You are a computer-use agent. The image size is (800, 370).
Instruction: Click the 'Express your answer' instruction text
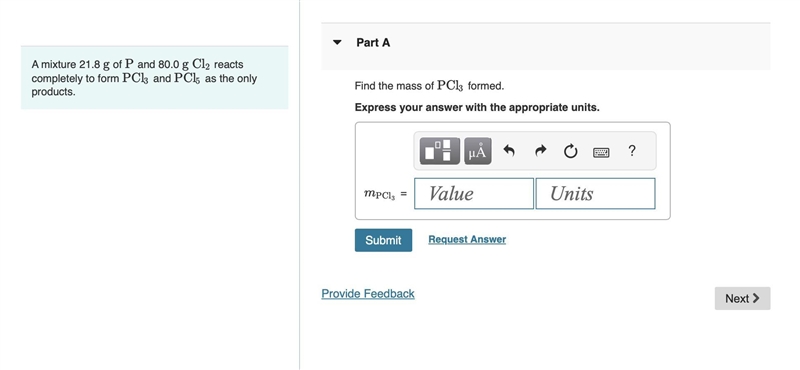(477, 108)
